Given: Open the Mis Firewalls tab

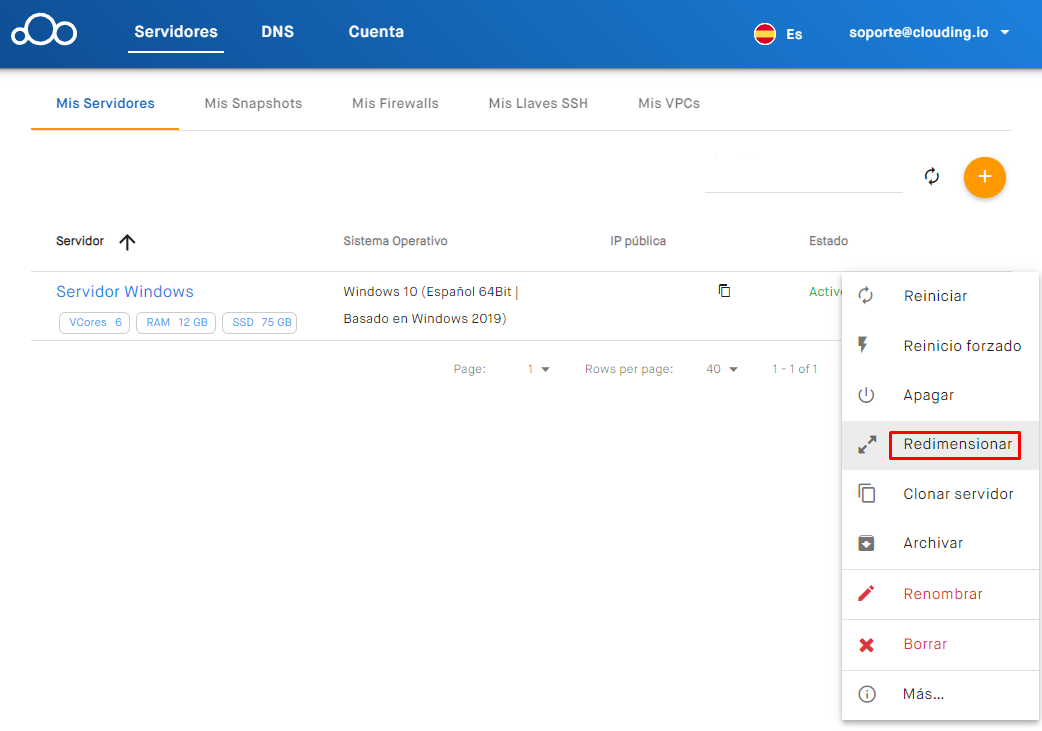Looking at the screenshot, I should 395,103.
